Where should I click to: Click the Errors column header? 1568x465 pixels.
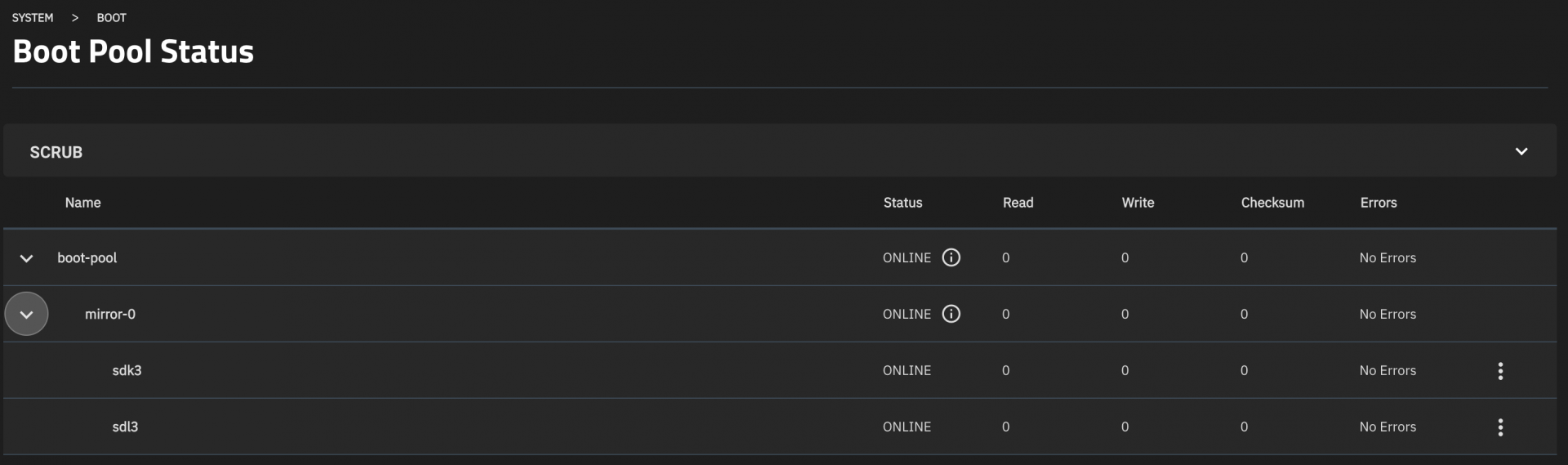1379,203
